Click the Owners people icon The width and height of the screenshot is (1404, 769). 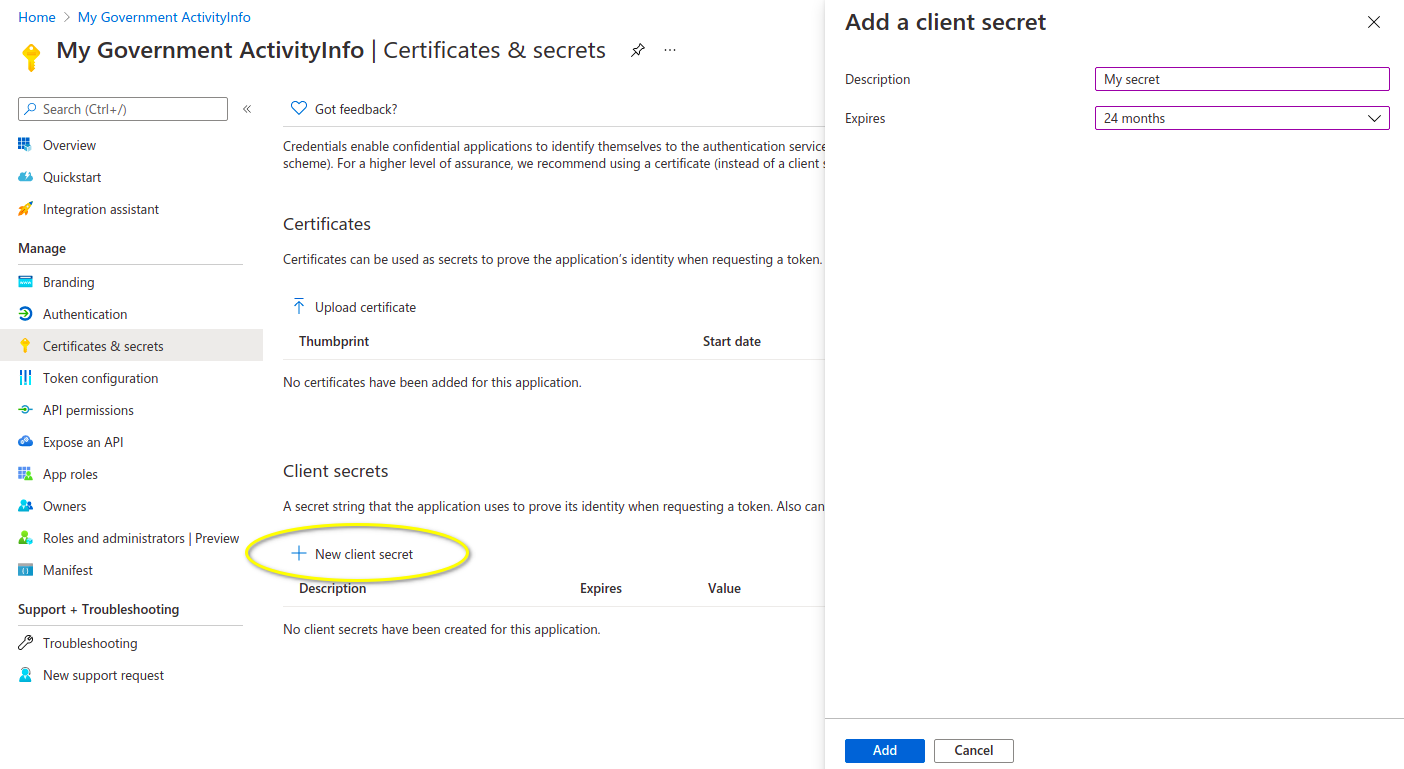click(25, 506)
